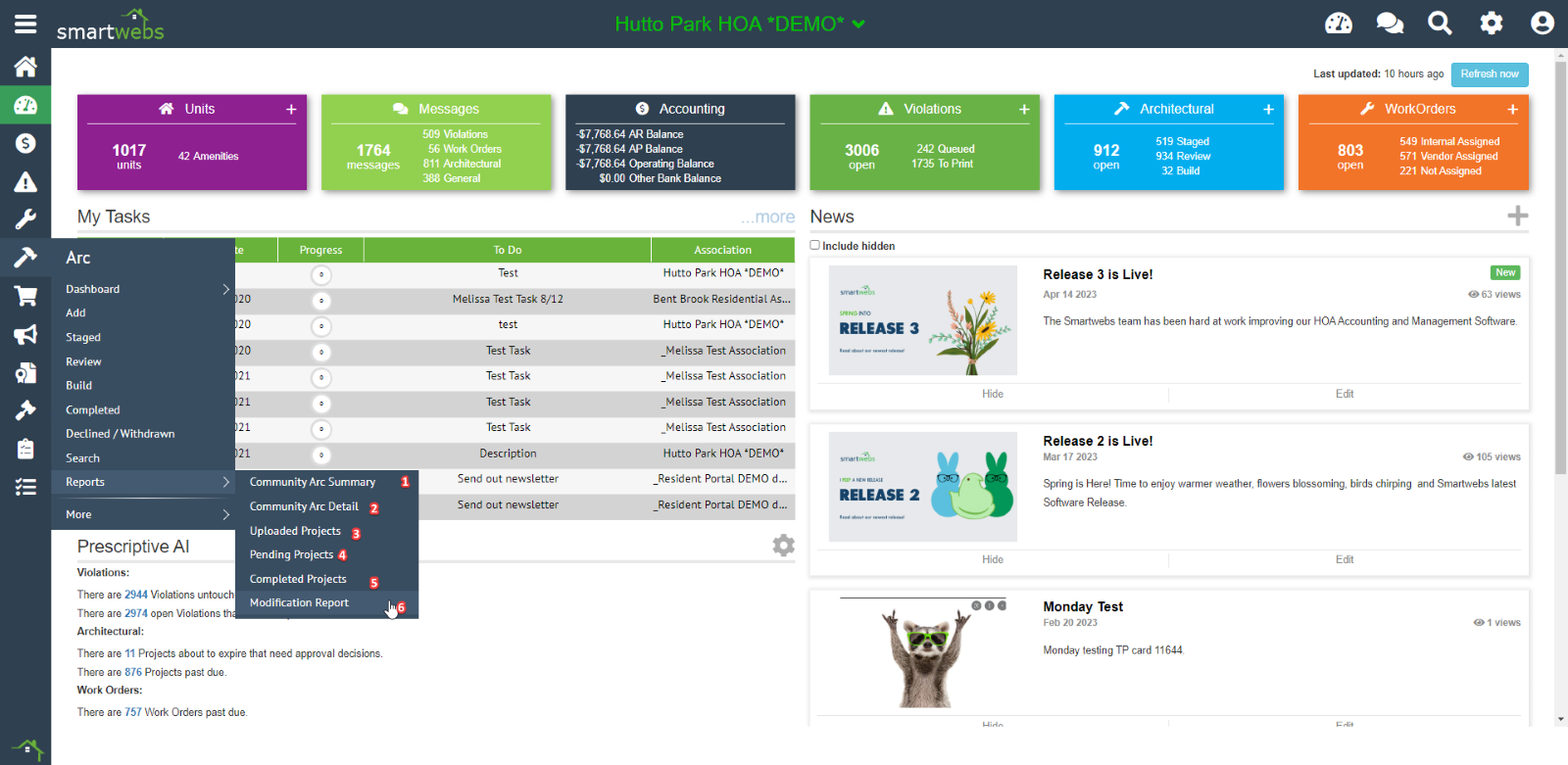1568x765 pixels.
Task: Open the Release 3 news thumbnail
Action: tap(923, 320)
